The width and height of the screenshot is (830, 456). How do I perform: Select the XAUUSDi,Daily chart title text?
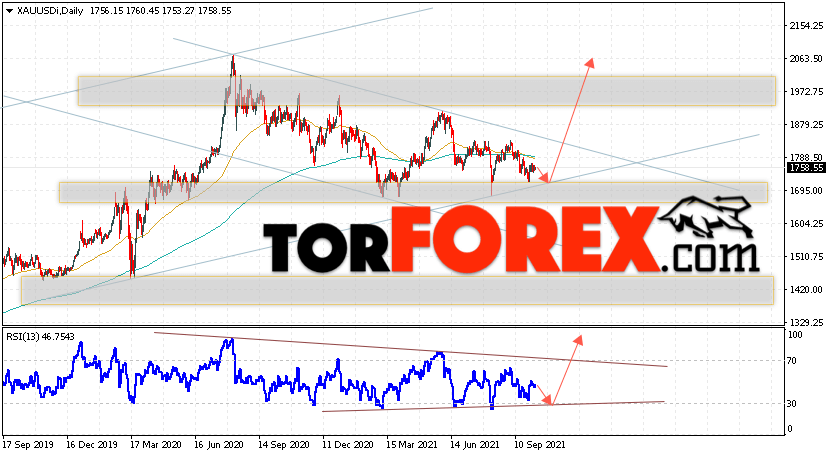(49, 11)
